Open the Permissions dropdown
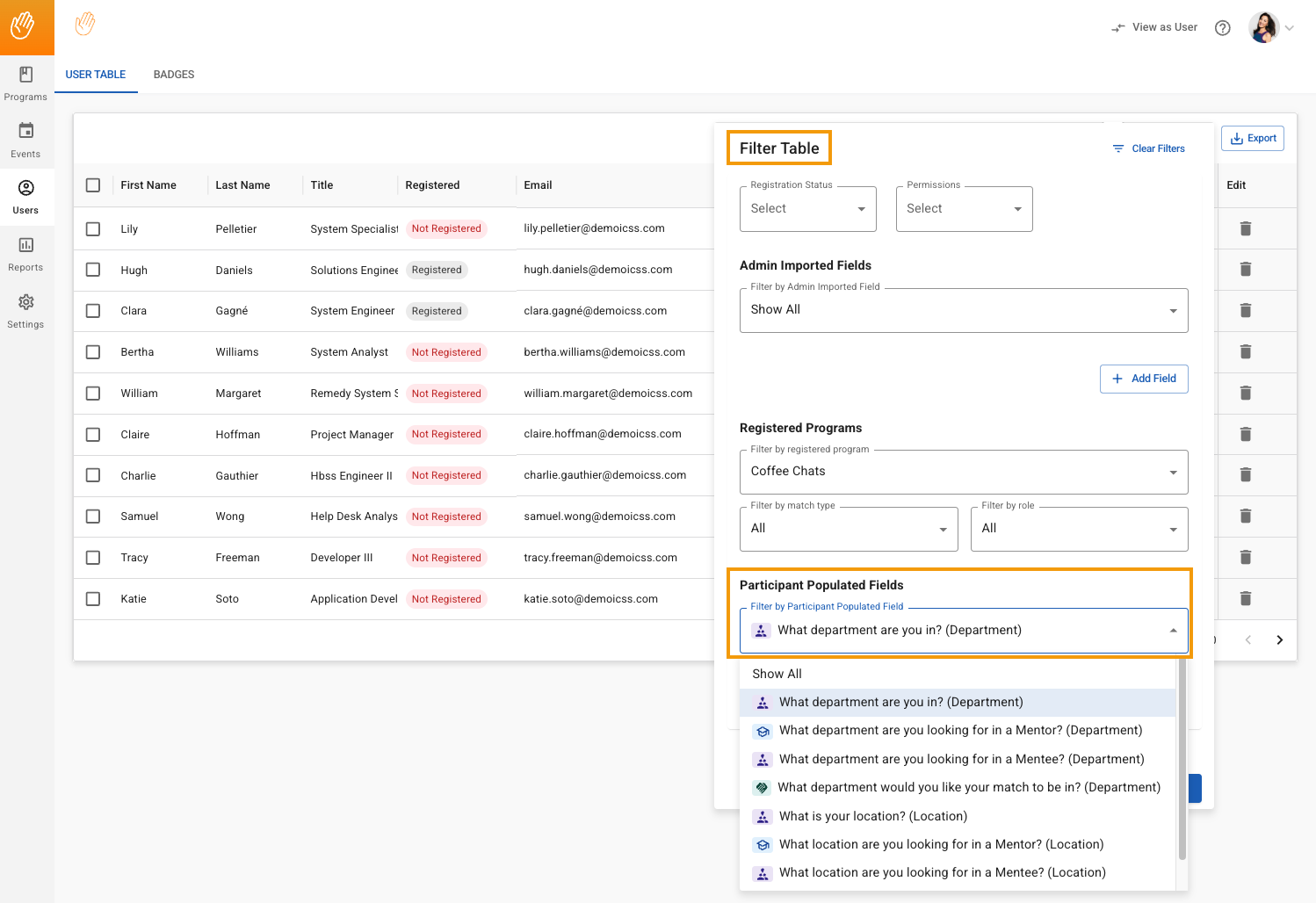 pyautogui.click(x=964, y=209)
